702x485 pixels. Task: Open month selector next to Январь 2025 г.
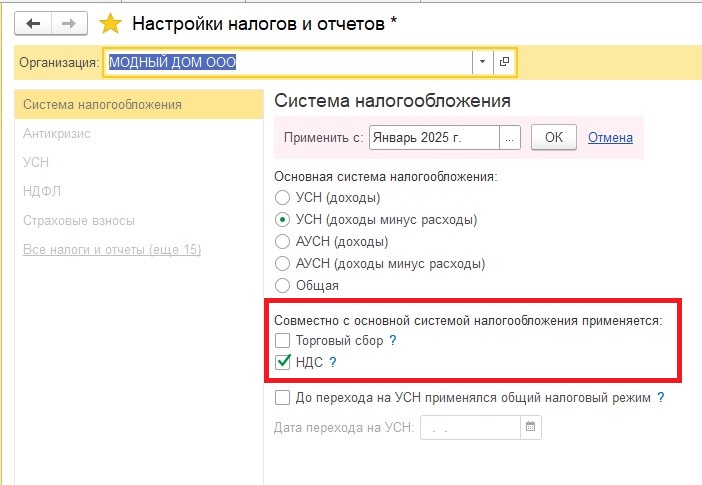(509, 137)
